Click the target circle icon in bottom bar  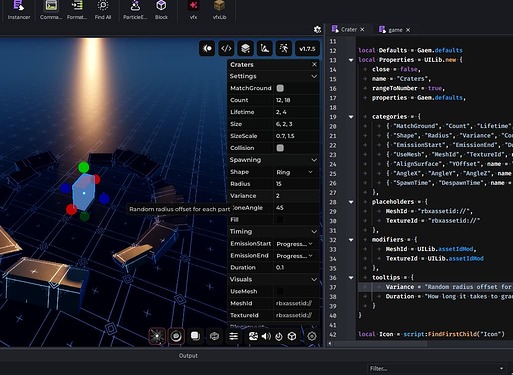(312, 336)
